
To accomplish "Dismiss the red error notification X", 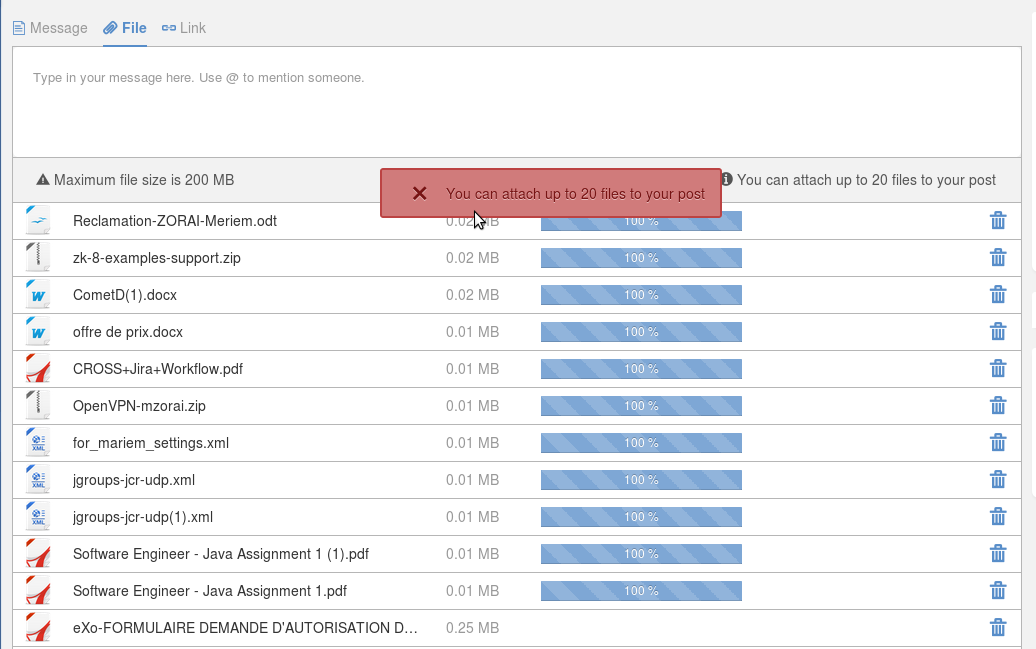I will (x=420, y=193).
